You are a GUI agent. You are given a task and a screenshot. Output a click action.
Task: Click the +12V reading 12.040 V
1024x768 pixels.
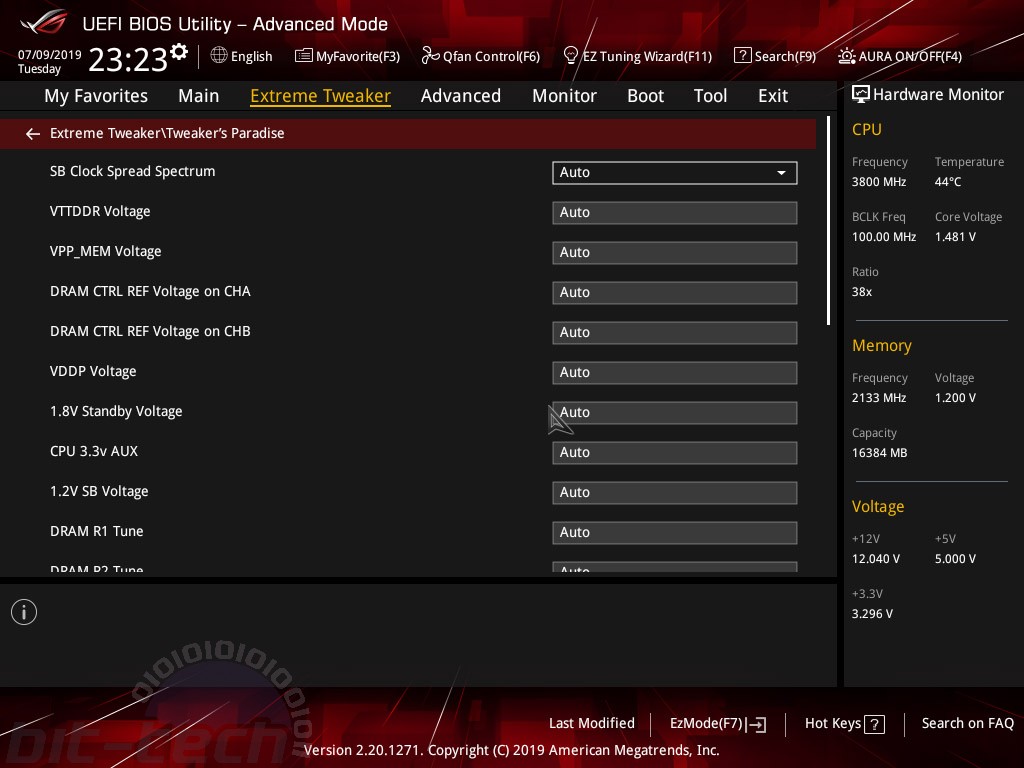[x=876, y=559]
